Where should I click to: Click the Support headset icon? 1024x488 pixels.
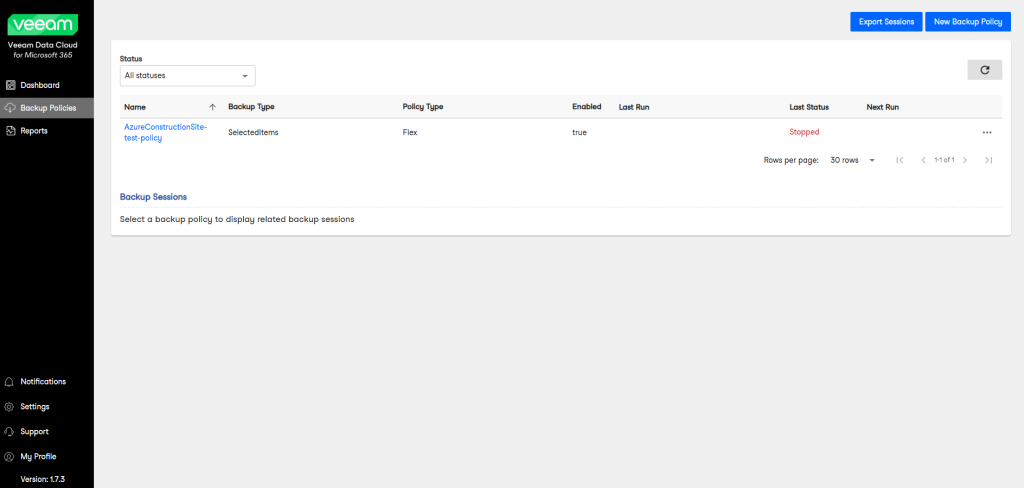tap(9, 432)
